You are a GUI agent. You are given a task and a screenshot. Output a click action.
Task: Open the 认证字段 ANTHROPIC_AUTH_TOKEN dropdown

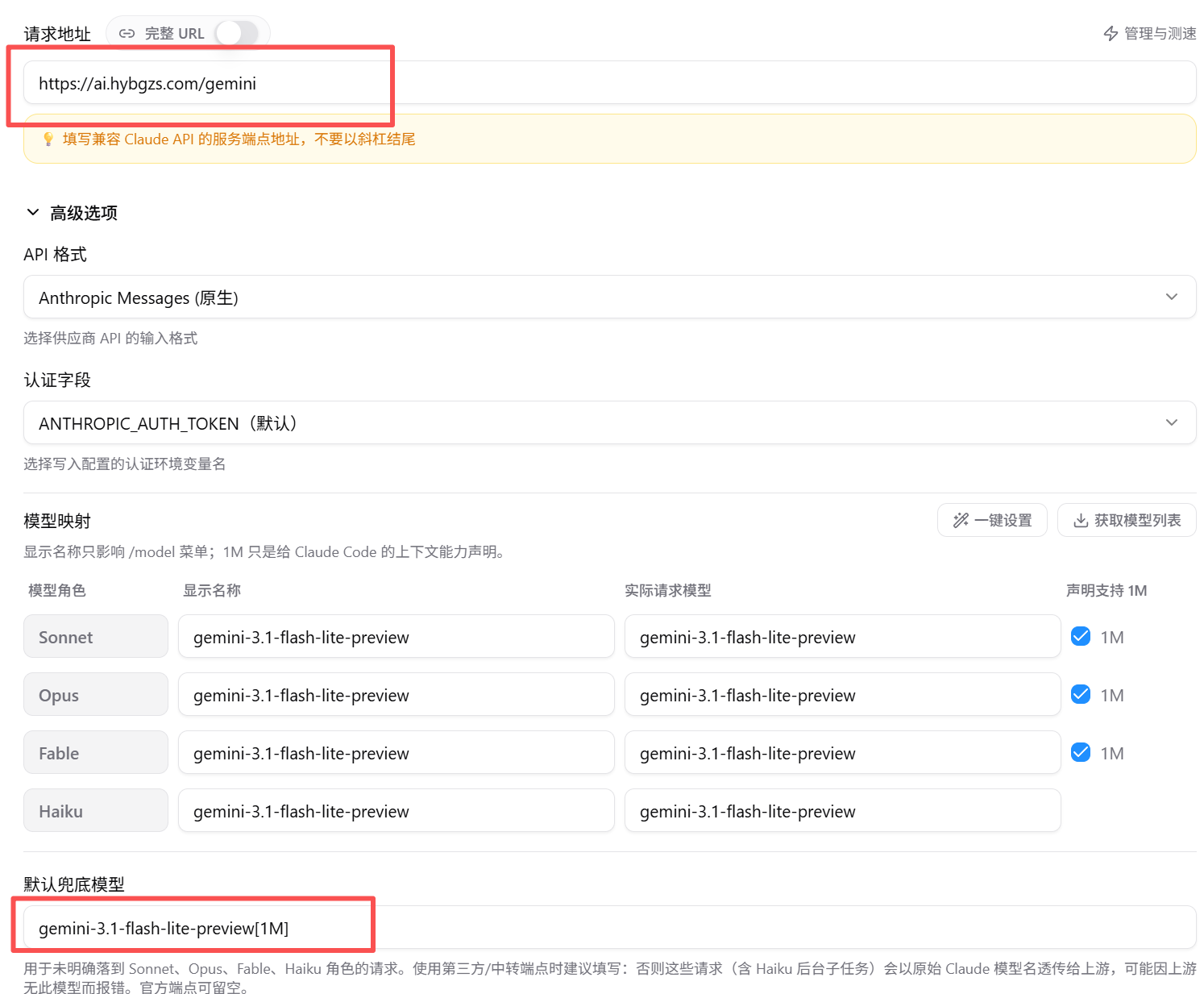[x=609, y=422]
